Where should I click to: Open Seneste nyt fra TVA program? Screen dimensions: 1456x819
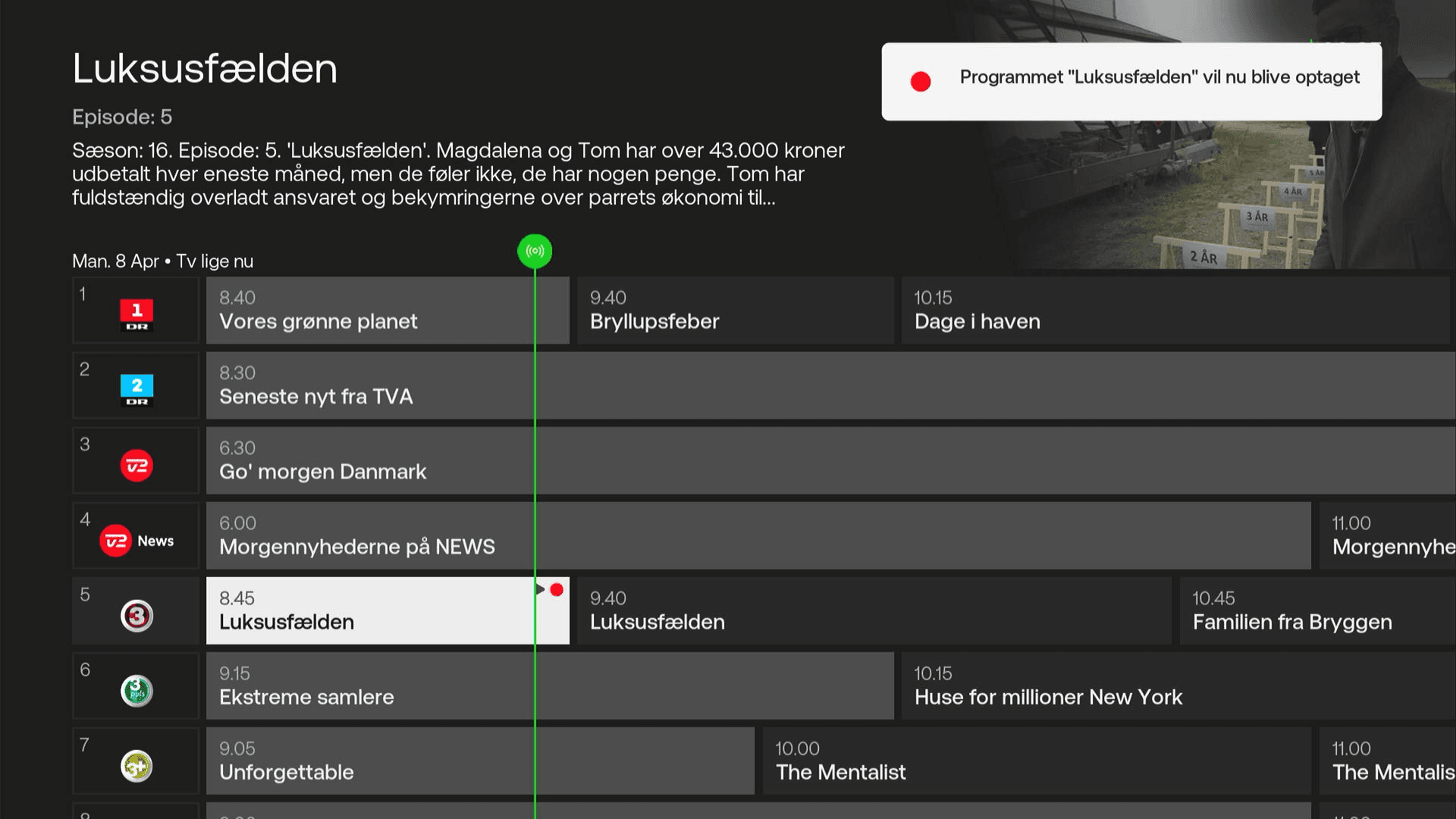point(831,385)
